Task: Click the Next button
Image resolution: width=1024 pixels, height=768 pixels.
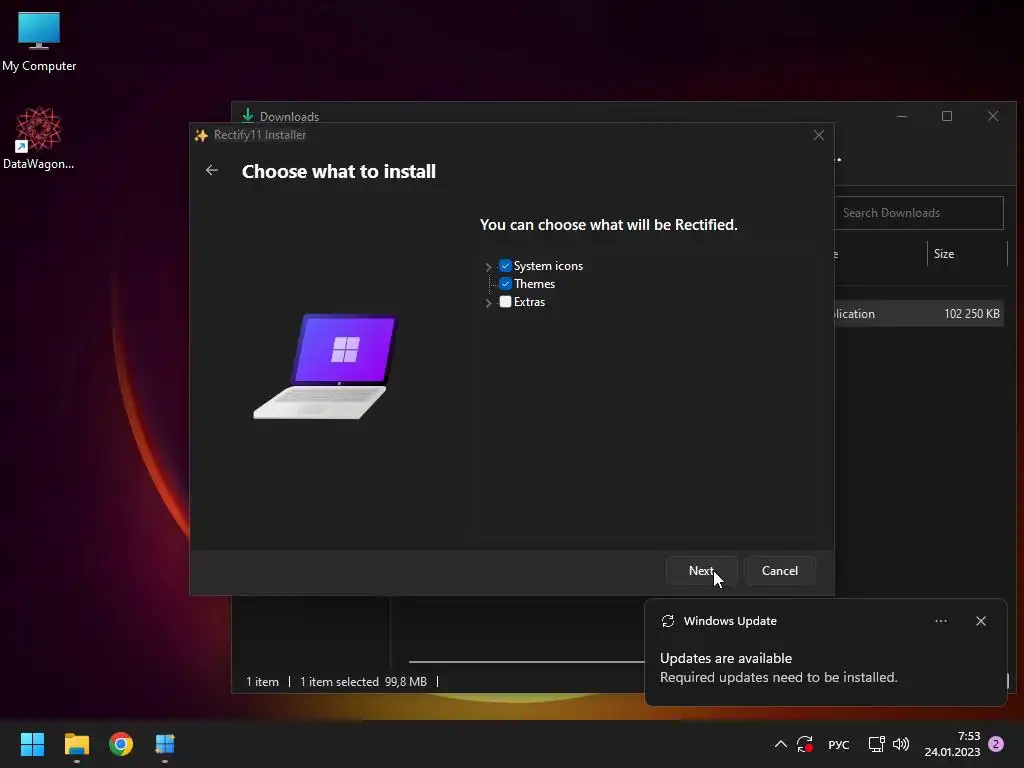Action: pyautogui.click(x=701, y=571)
